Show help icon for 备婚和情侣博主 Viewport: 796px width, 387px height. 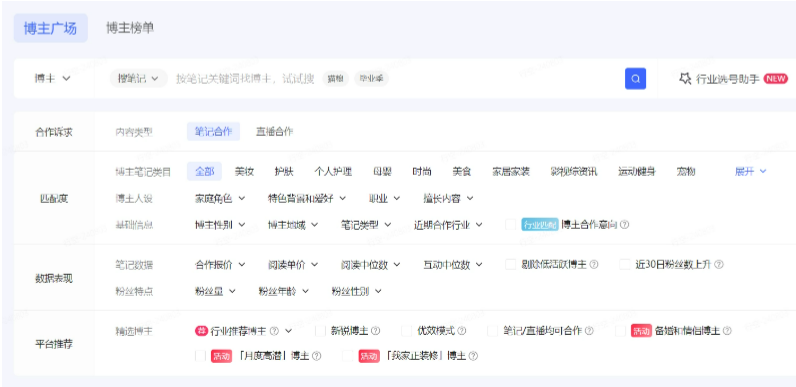click(x=727, y=331)
